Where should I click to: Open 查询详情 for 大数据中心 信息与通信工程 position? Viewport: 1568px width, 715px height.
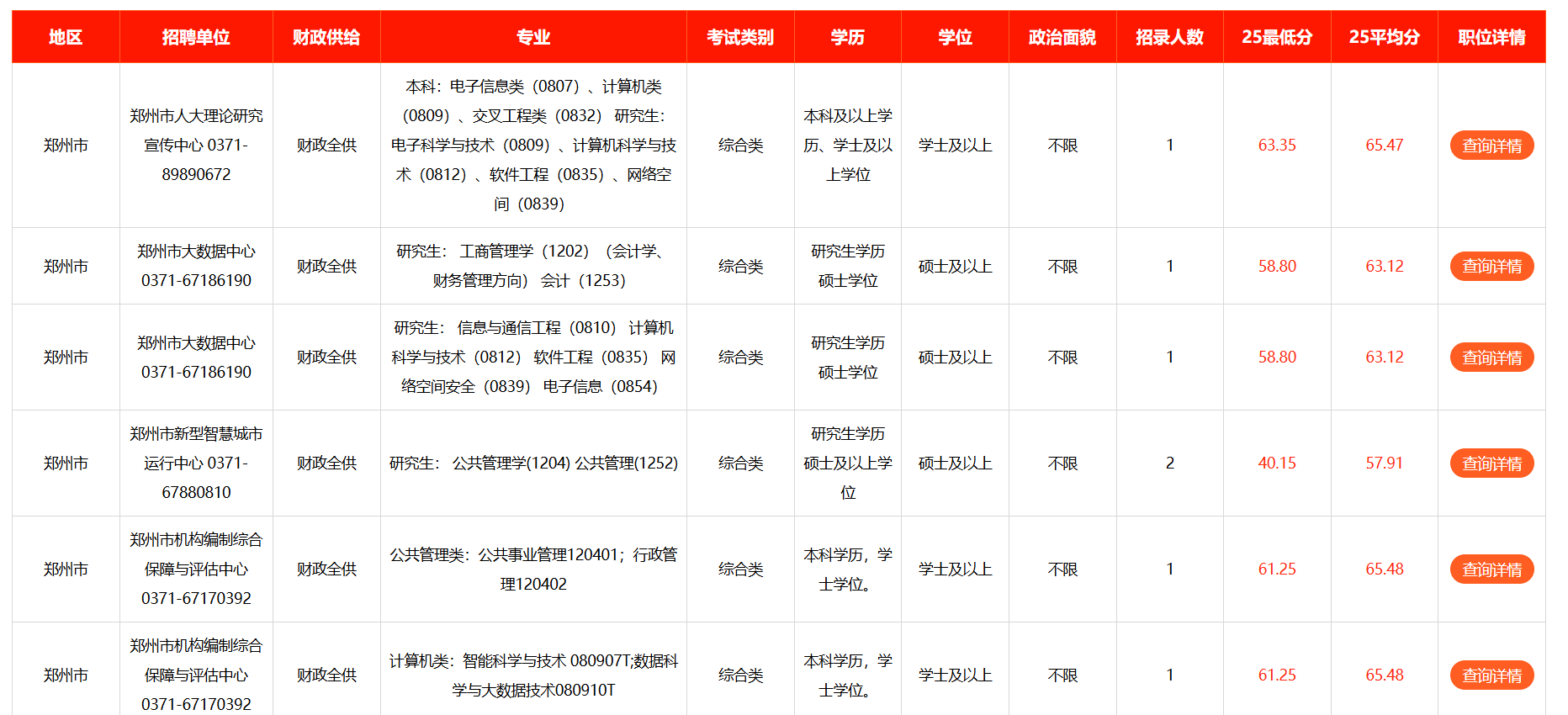point(1491,357)
